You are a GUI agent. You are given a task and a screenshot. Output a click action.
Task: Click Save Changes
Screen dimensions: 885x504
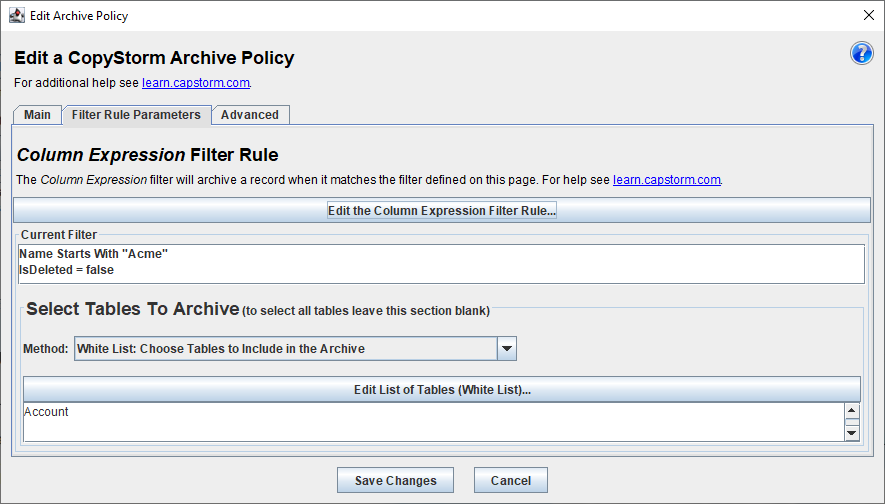pos(395,480)
